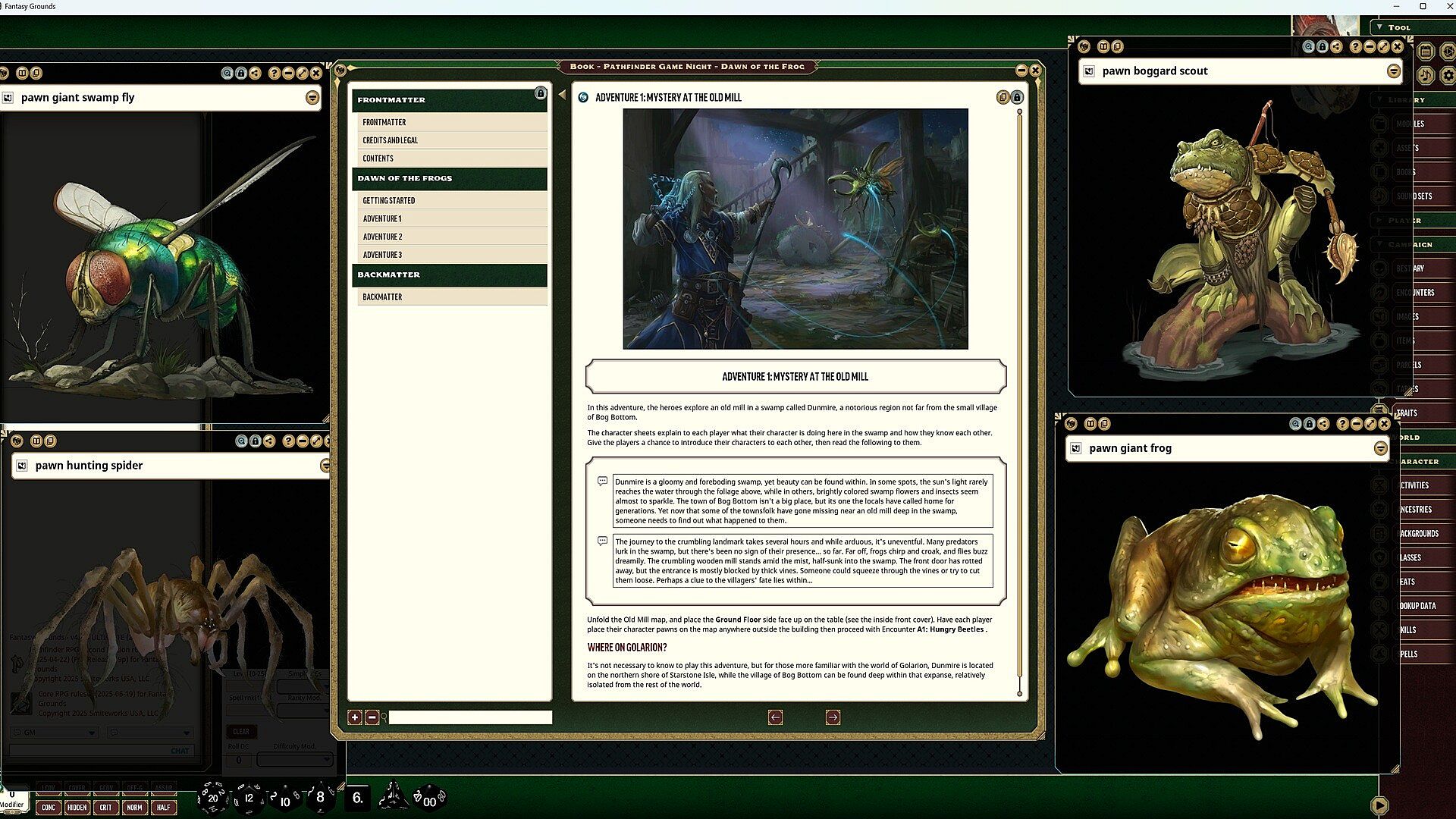Expand all book index sections

(x=354, y=717)
